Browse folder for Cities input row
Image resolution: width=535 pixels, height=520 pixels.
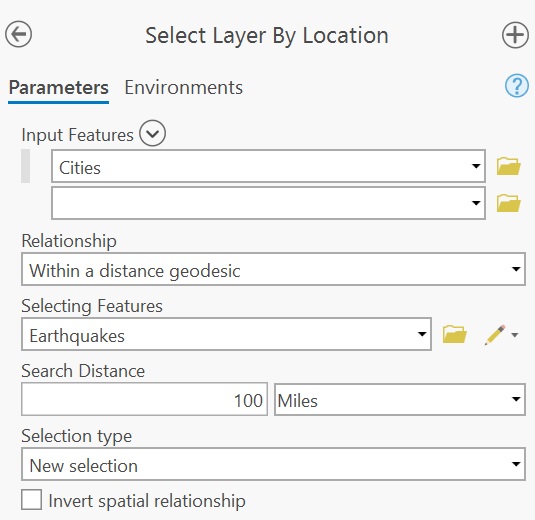pyautogui.click(x=508, y=166)
